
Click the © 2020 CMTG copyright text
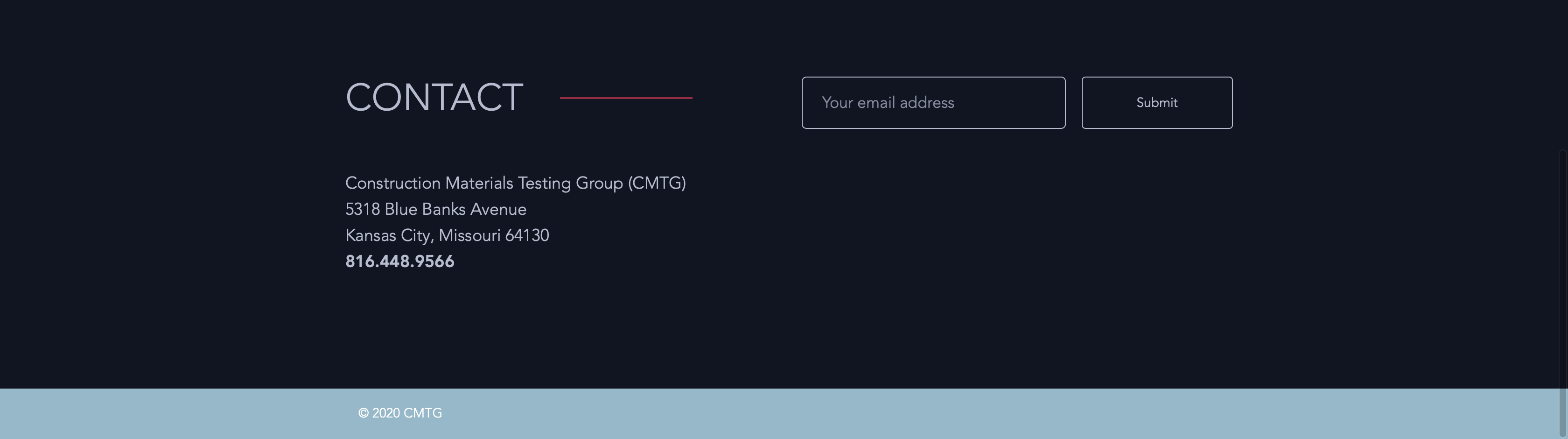point(400,413)
